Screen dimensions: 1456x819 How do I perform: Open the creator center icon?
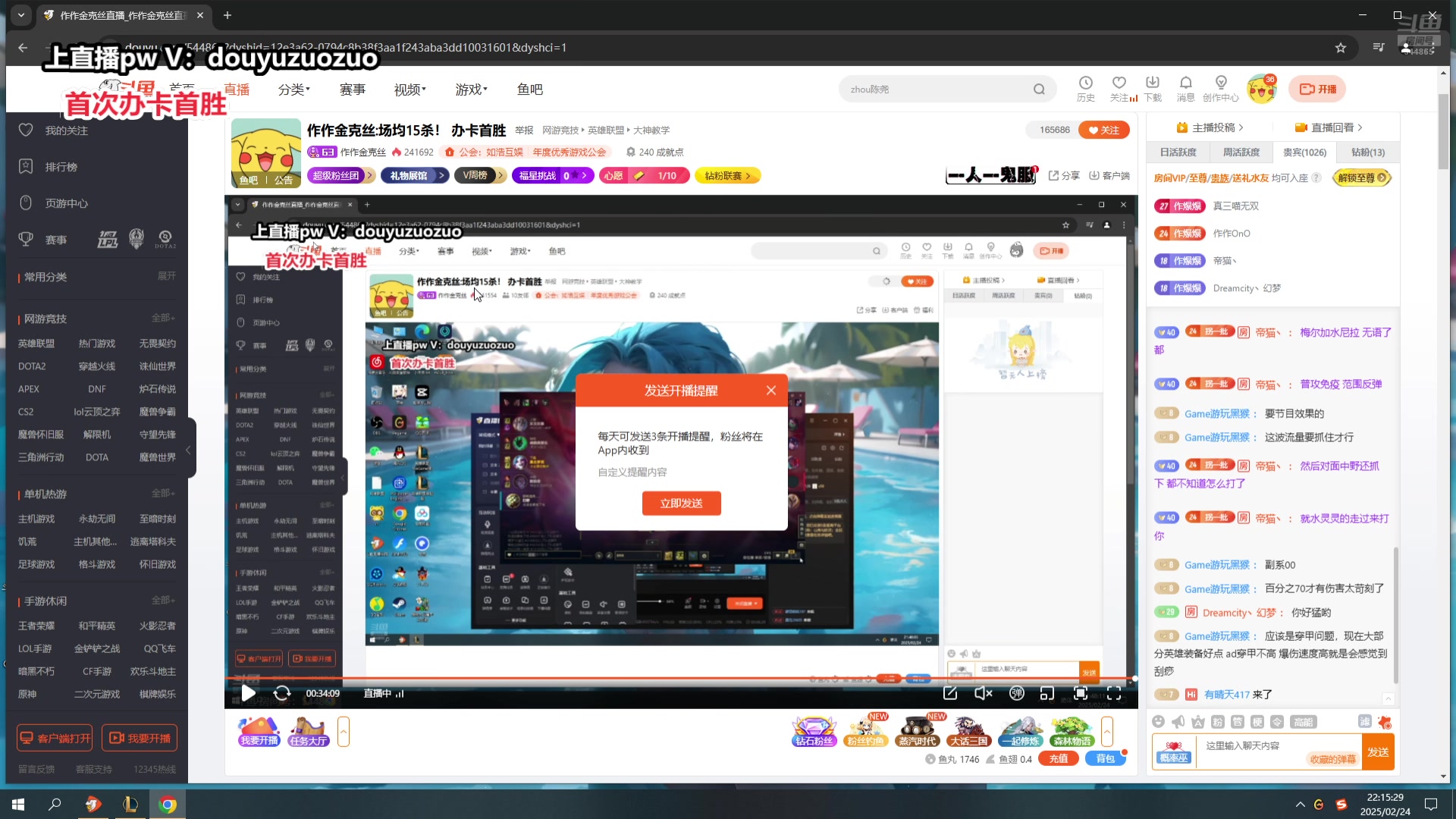[1221, 89]
